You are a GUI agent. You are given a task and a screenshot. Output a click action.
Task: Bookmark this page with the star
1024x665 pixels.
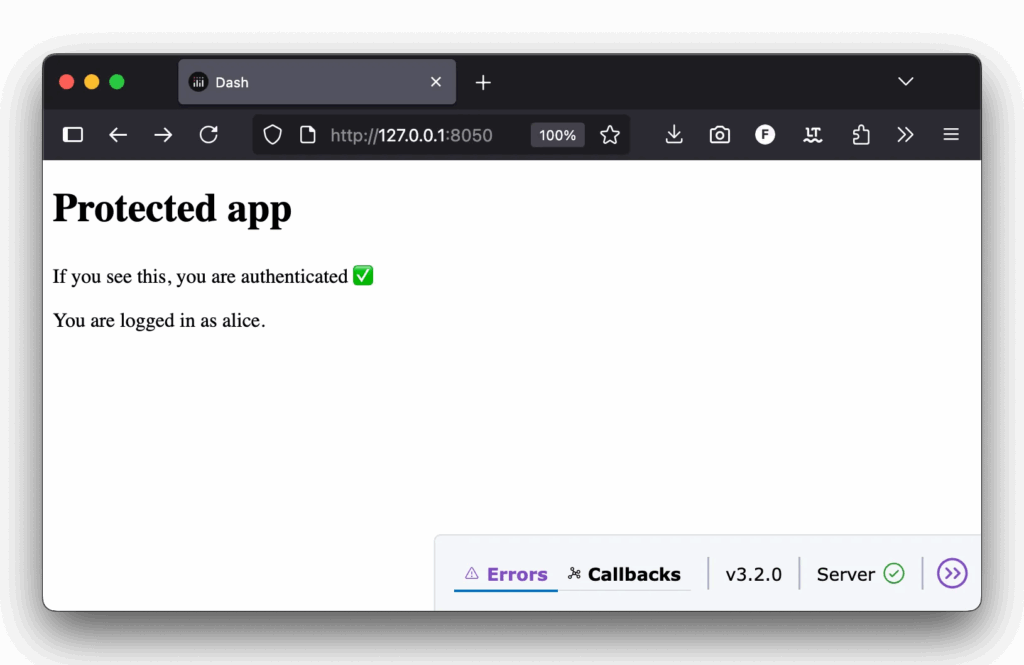coord(610,135)
